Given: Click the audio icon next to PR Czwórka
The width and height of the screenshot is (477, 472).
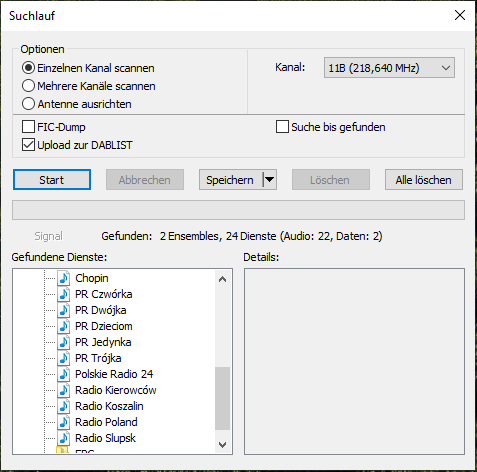Looking at the screenshot, I should coord(63,294).
